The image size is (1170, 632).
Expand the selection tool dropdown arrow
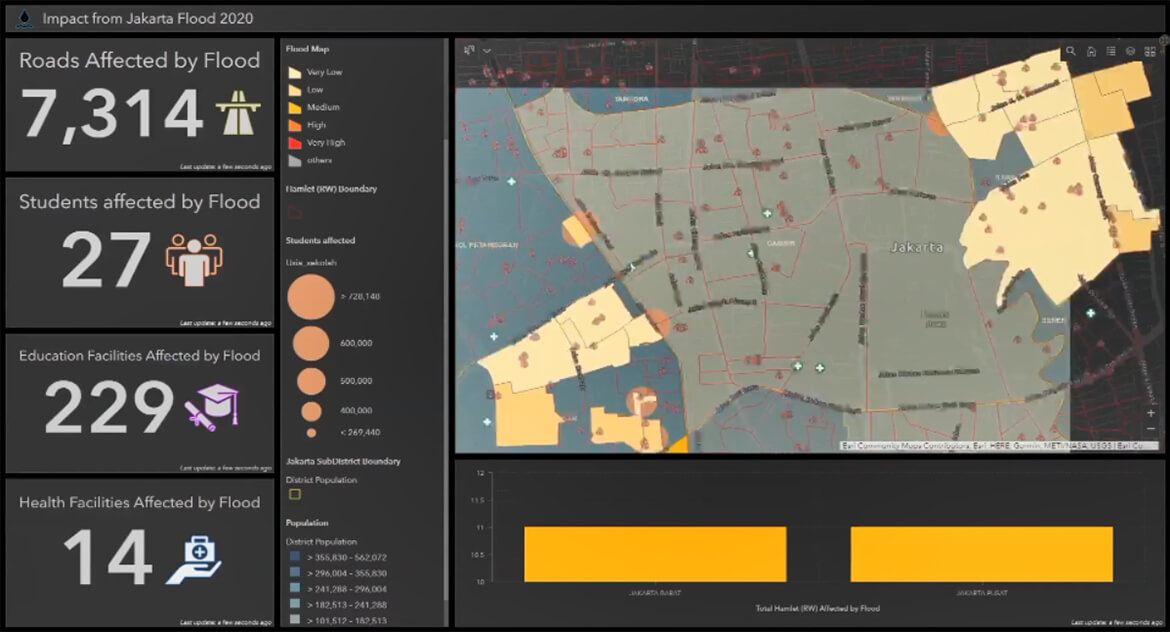point(487,51)
